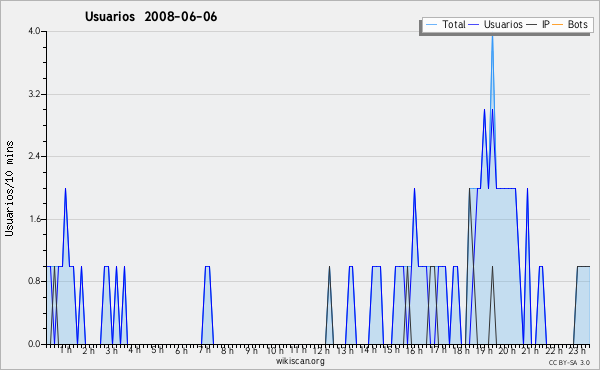
Task: Click the dark blue Usuarios legend line
Action: [x=474, y=25]
